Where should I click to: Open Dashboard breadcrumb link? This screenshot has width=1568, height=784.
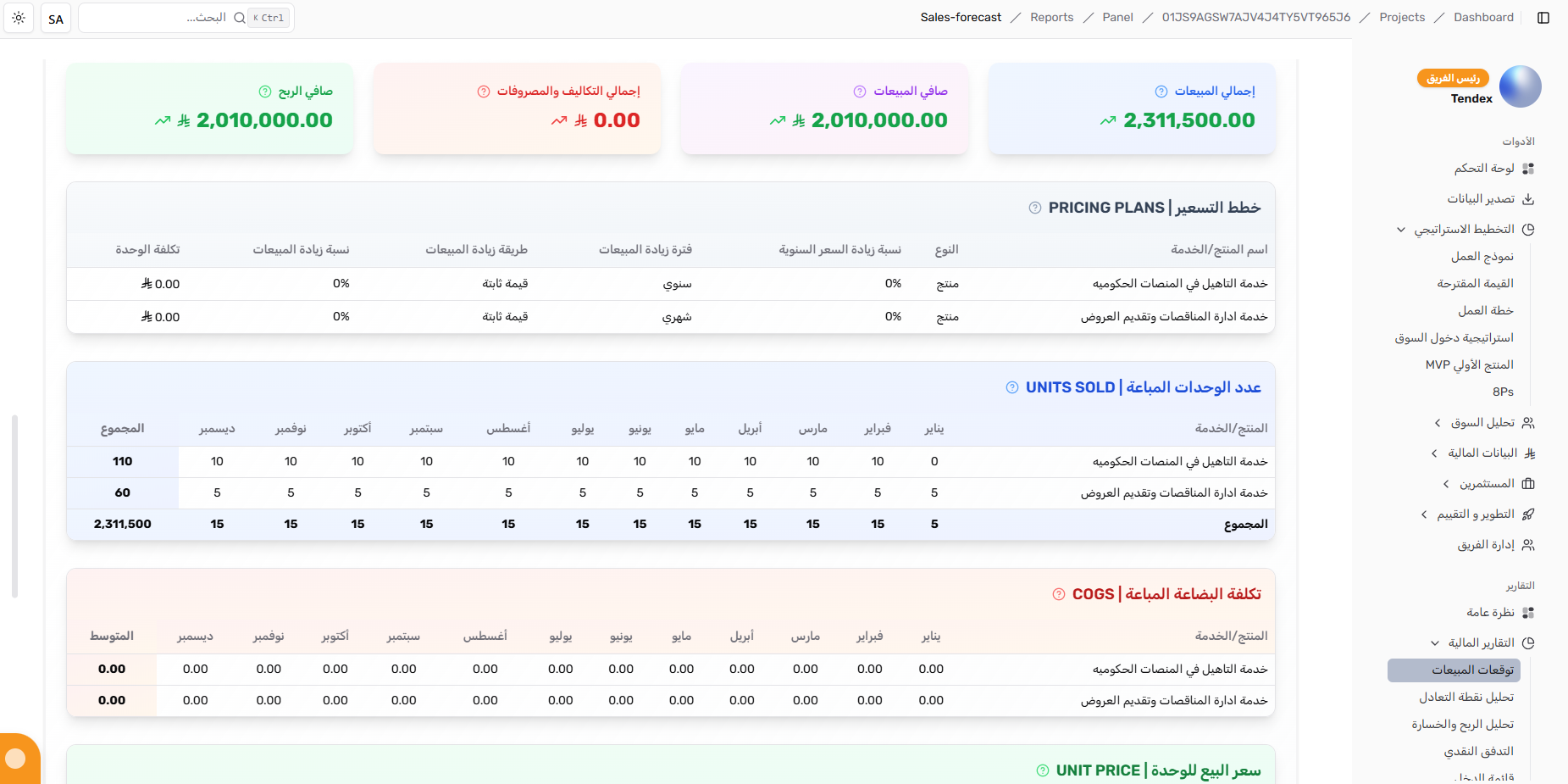[x=1483, y=17]
